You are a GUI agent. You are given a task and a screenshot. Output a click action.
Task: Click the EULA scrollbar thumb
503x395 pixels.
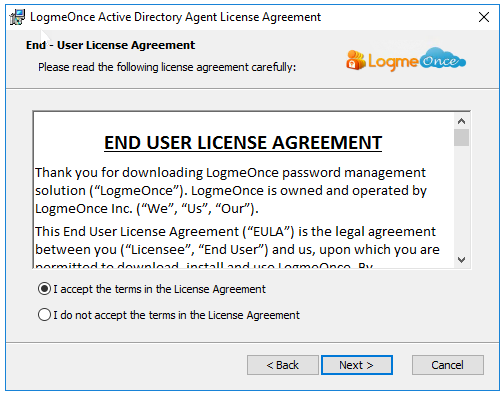pos(461,137)
